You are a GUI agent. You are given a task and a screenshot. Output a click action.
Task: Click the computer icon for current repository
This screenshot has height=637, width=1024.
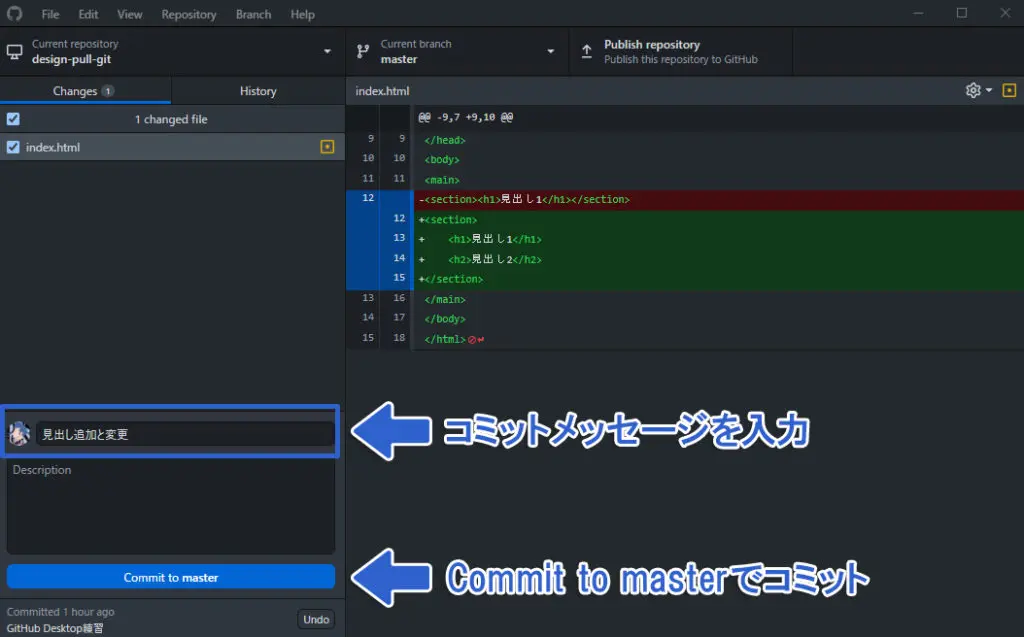(x=14, y=52)
